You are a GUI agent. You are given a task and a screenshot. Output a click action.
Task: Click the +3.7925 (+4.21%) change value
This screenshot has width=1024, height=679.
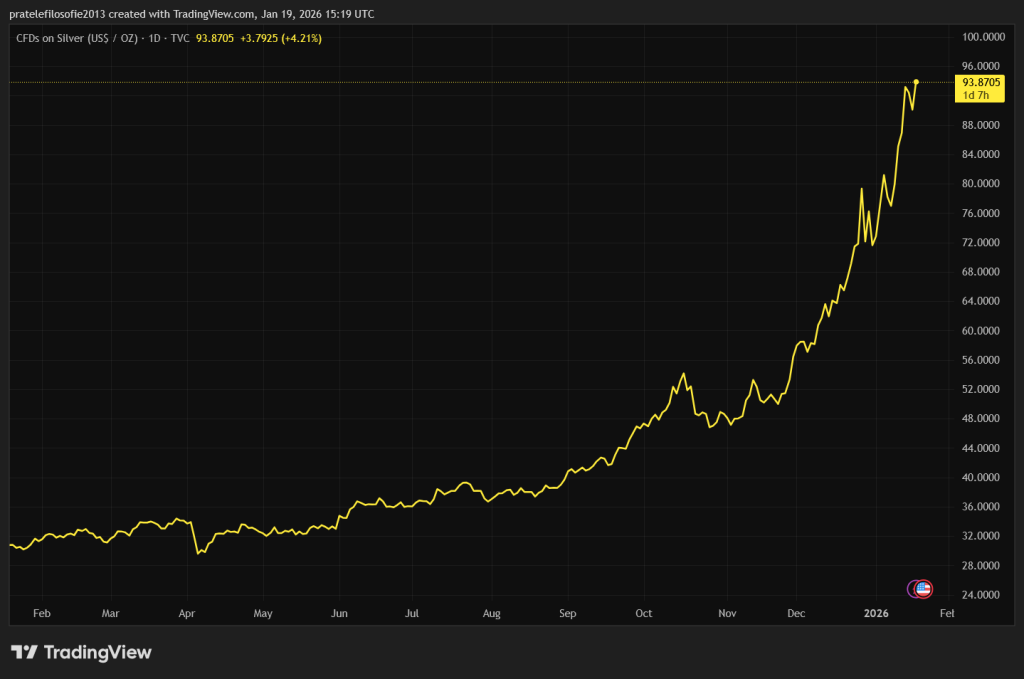[282, 38]
